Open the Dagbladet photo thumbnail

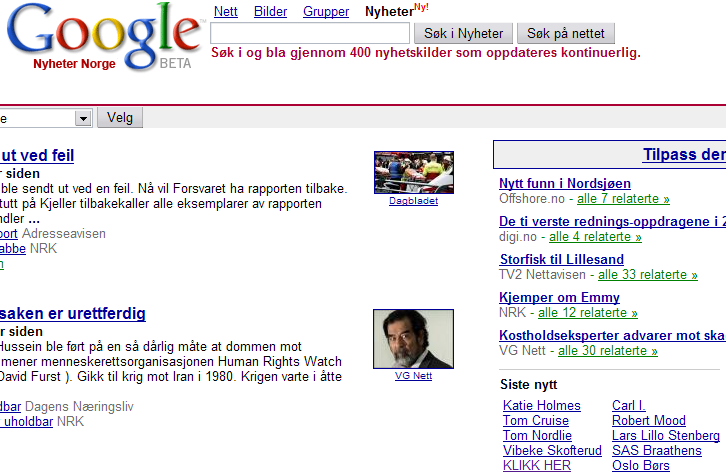(414, 172)
